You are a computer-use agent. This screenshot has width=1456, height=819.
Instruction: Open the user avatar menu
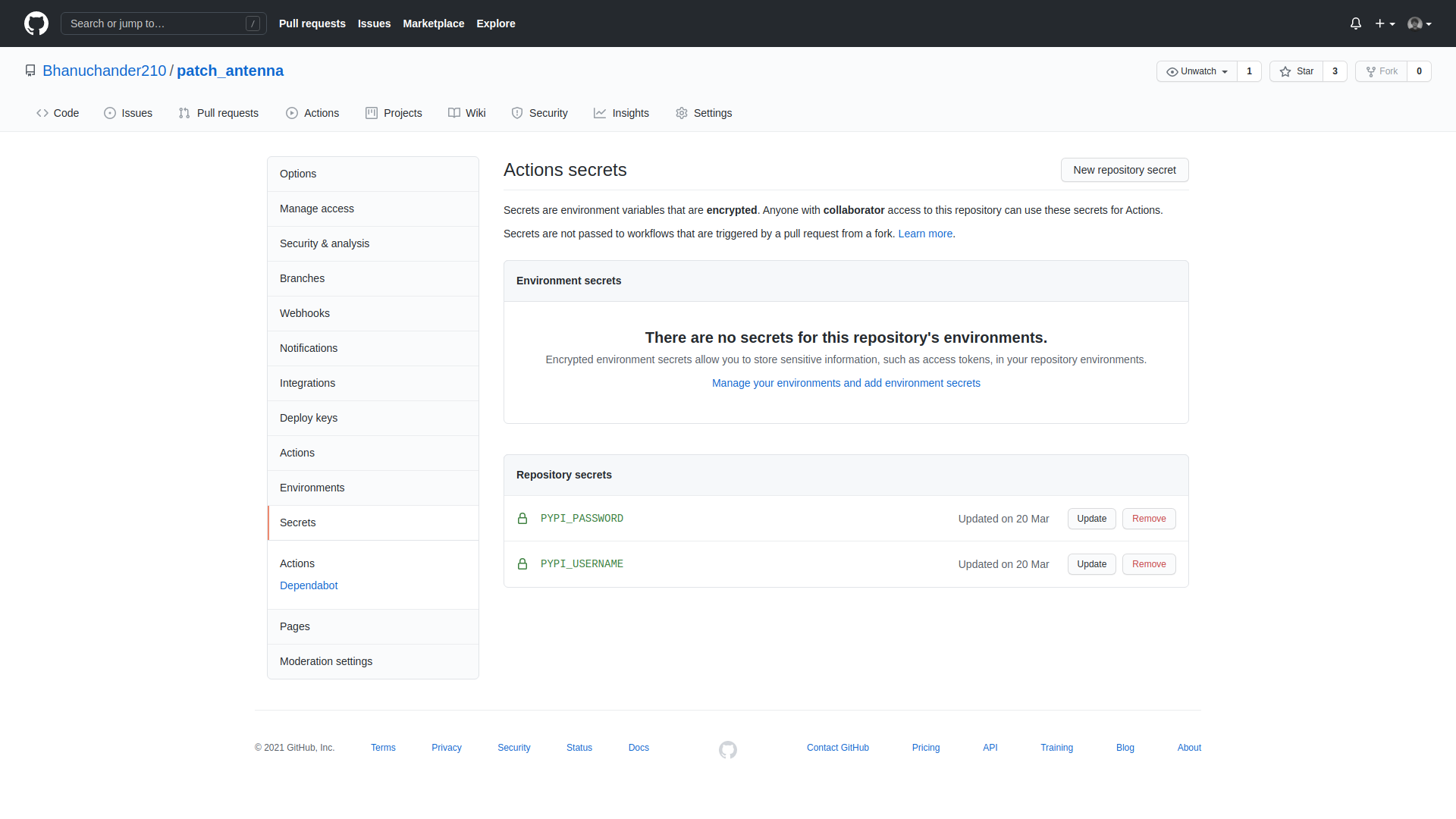(1420, 24)
